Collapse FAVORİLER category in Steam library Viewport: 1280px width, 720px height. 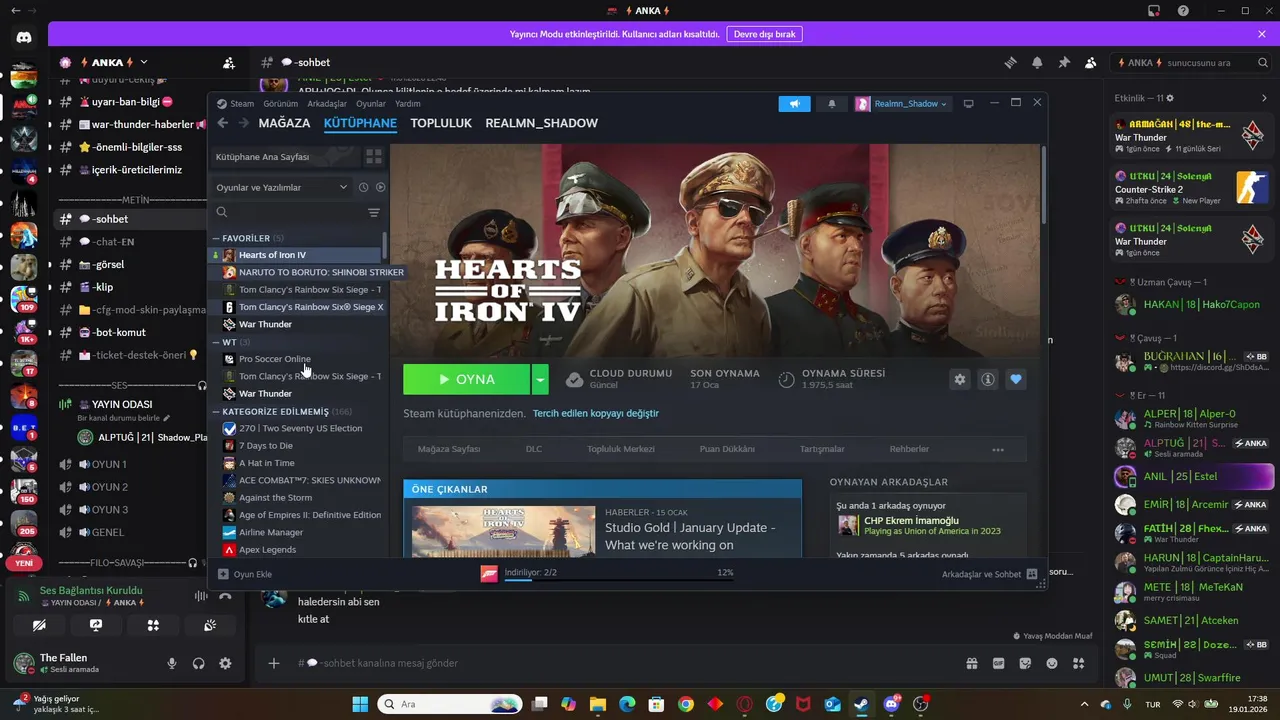click(x=216, y=238)
